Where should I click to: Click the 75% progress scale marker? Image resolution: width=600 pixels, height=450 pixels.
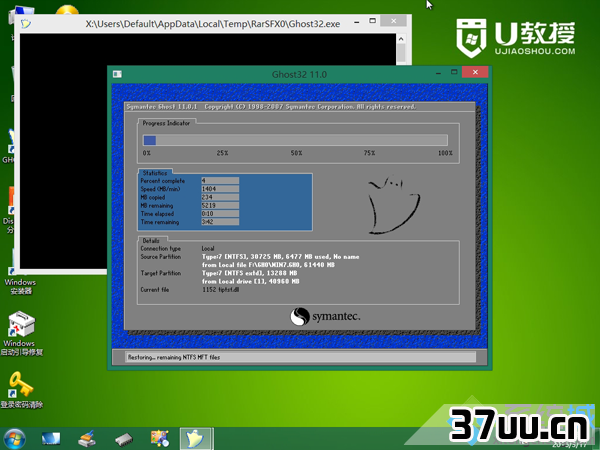click(x=369, y=153)
